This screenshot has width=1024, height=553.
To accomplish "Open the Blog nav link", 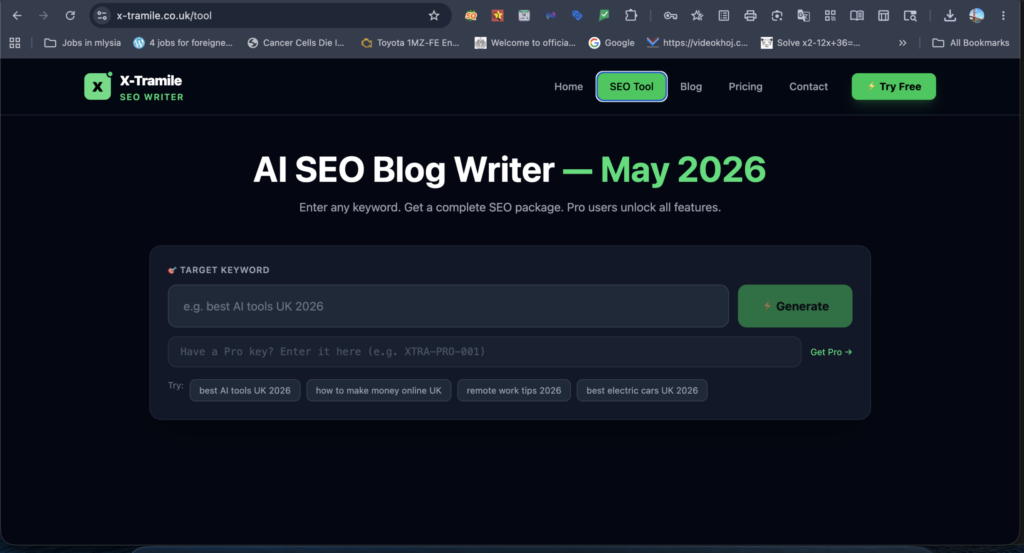I will [x=691, y=86].
